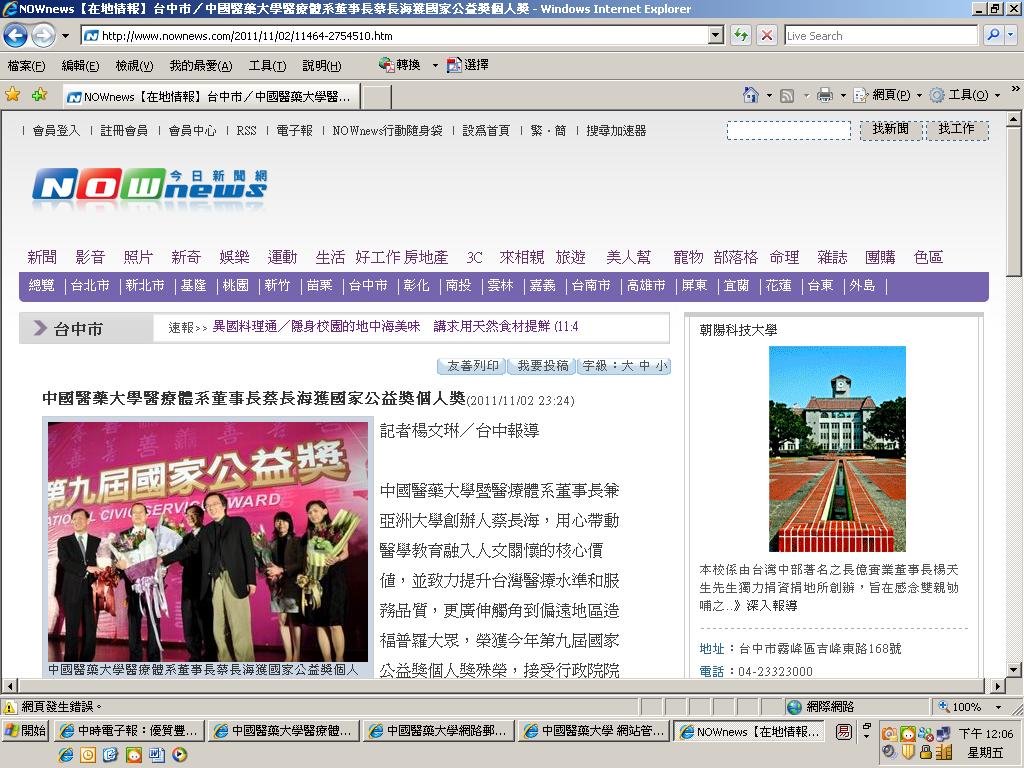Open the 我的最愛(A) menu

(200, 65)
